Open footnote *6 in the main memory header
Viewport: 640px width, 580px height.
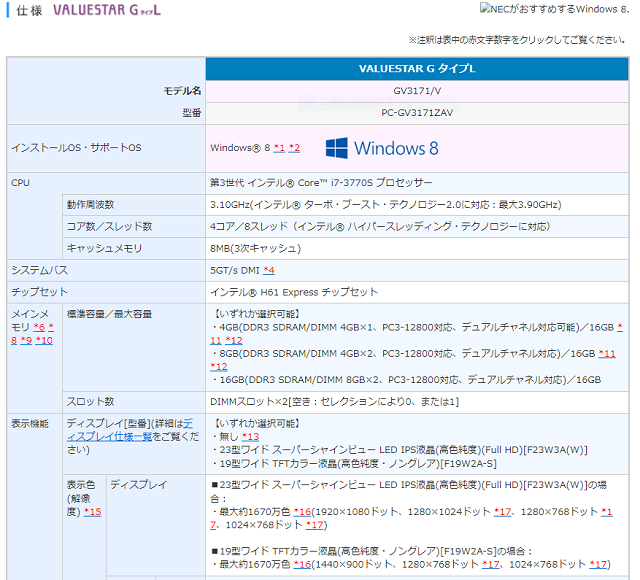pos(39,327)
